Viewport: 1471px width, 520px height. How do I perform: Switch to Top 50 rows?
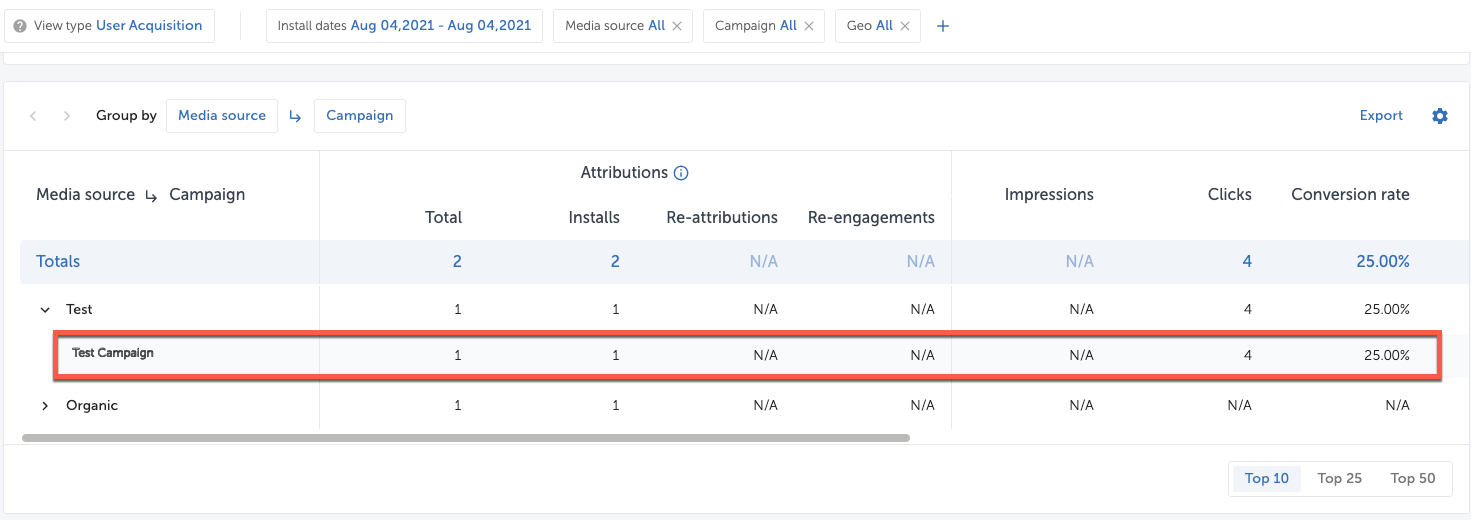pos(1412,478)
